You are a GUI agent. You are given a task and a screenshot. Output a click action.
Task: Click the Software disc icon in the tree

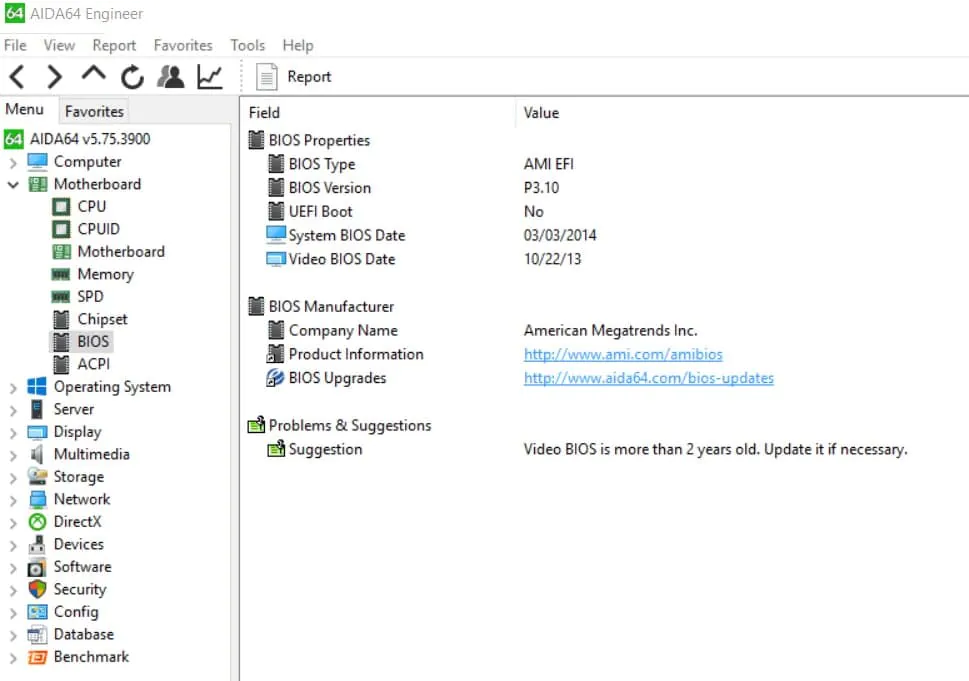point(36,567)
